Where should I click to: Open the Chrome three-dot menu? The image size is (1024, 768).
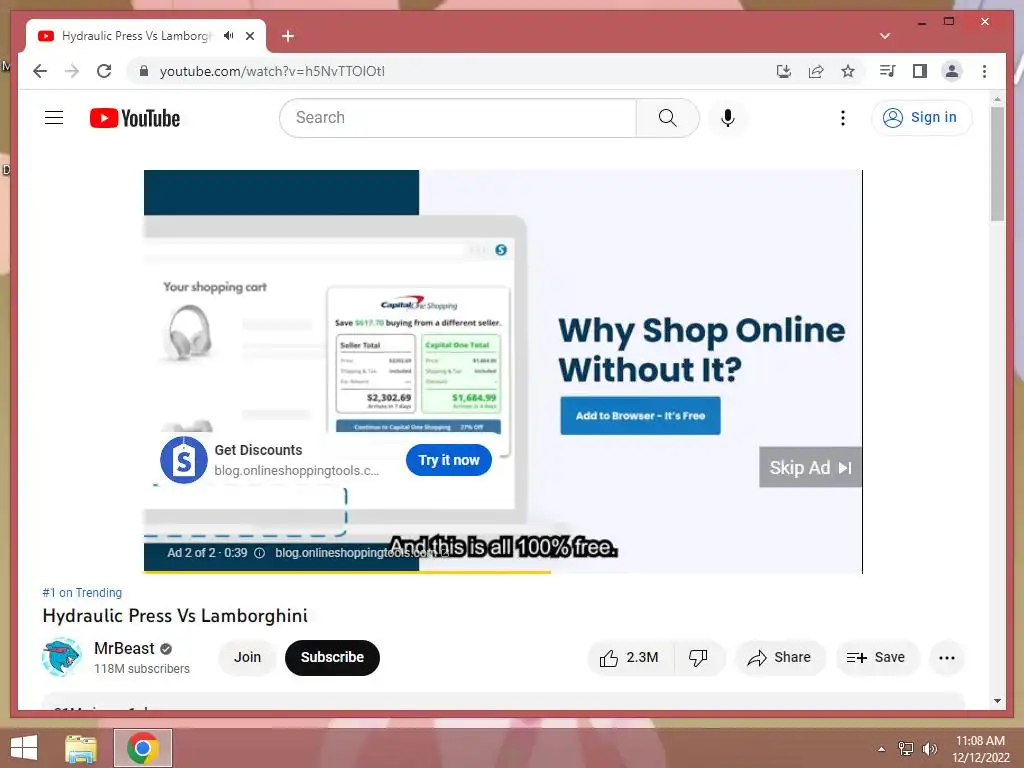tap(984, 71)
